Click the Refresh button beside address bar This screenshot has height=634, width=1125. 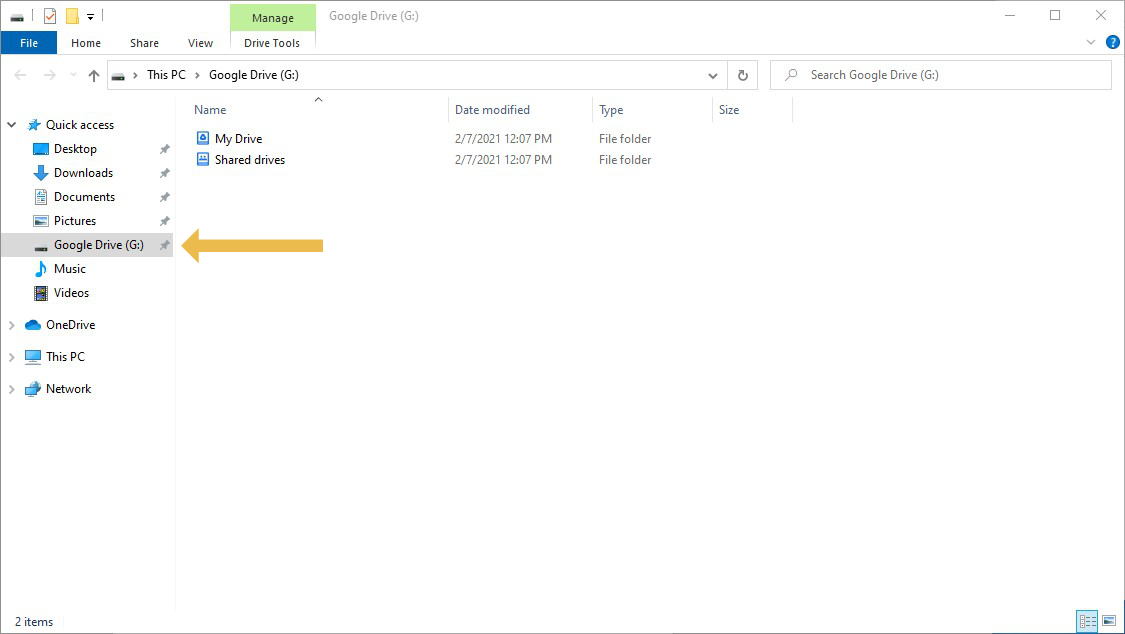pyautogui.click(x=742, y=75)
